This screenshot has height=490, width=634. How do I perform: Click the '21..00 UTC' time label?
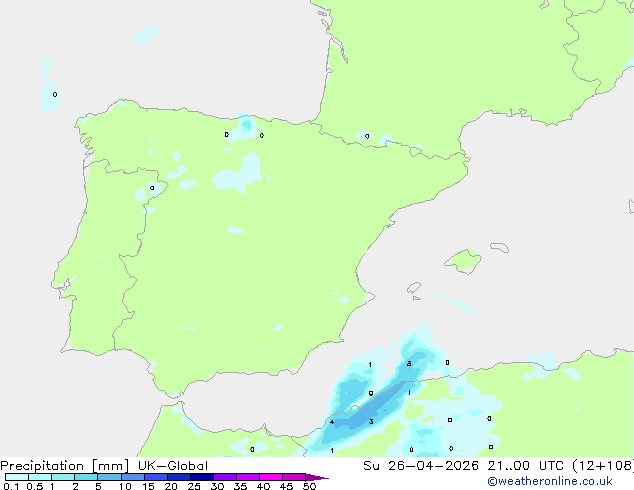tap(525, 466)
